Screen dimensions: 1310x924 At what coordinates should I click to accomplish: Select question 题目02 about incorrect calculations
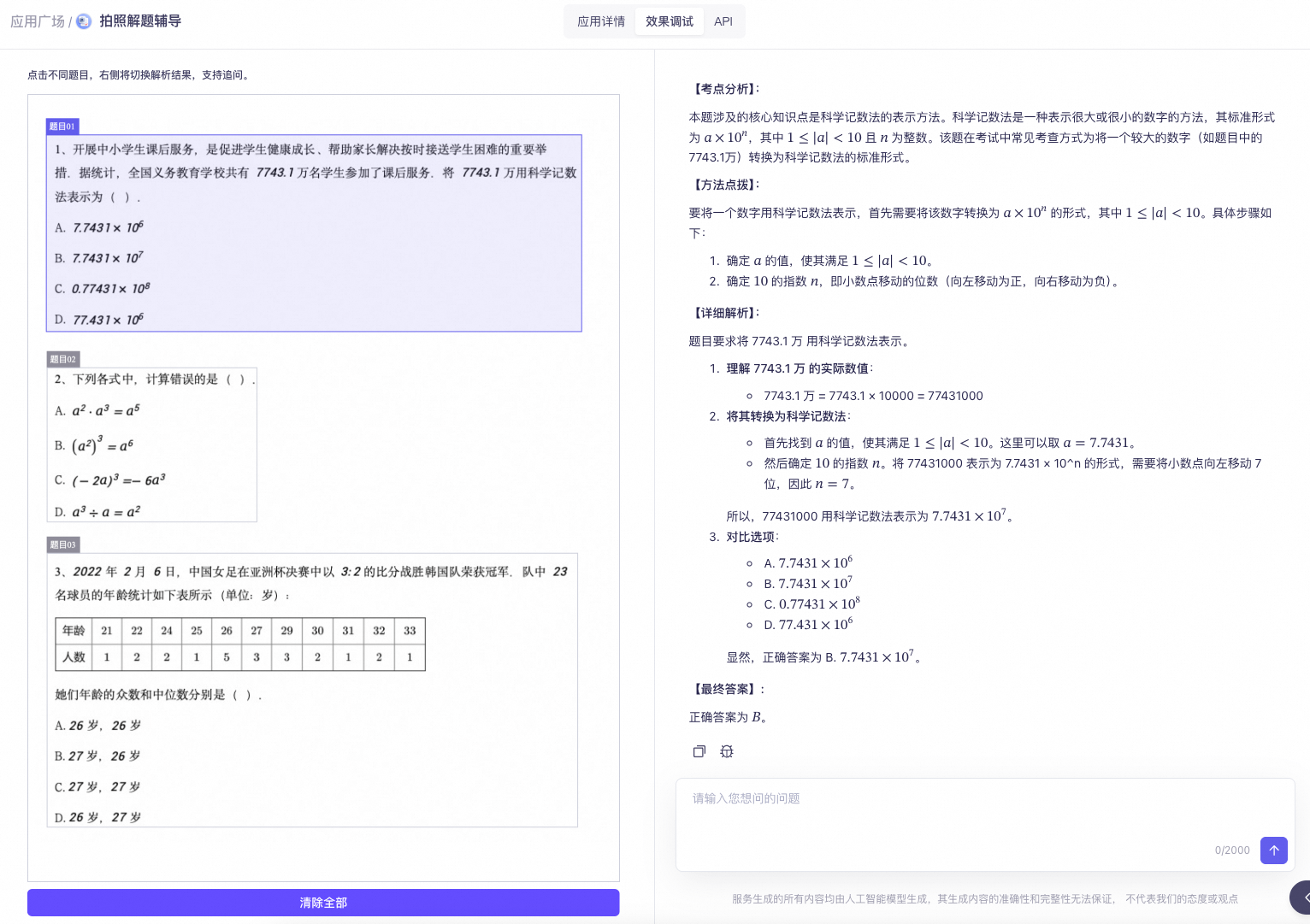pyautogui.click(x=151, y=444)
